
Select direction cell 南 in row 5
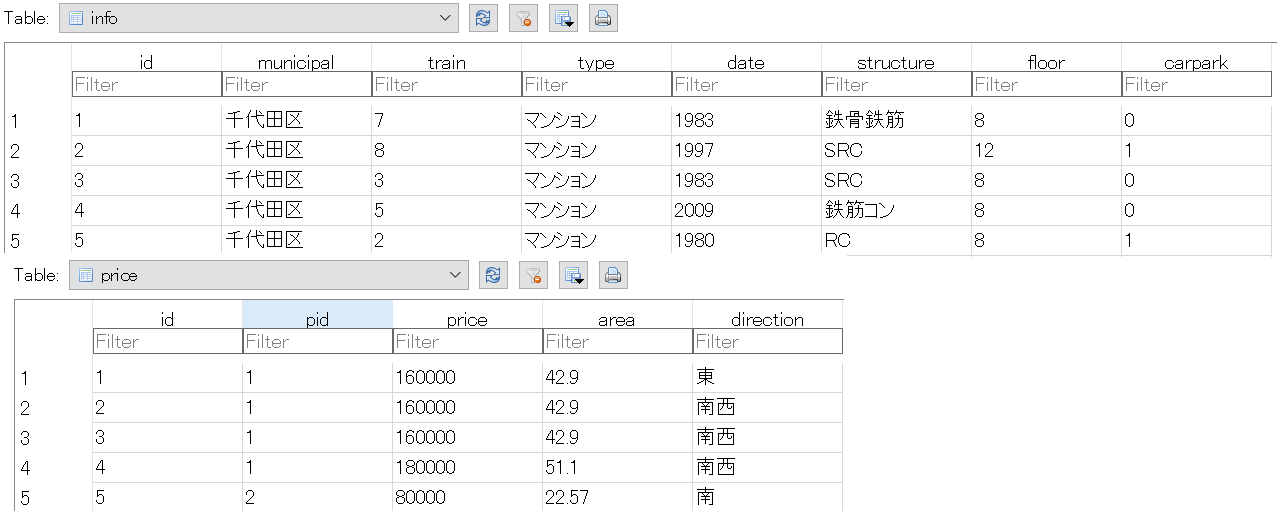click(767, 497)
